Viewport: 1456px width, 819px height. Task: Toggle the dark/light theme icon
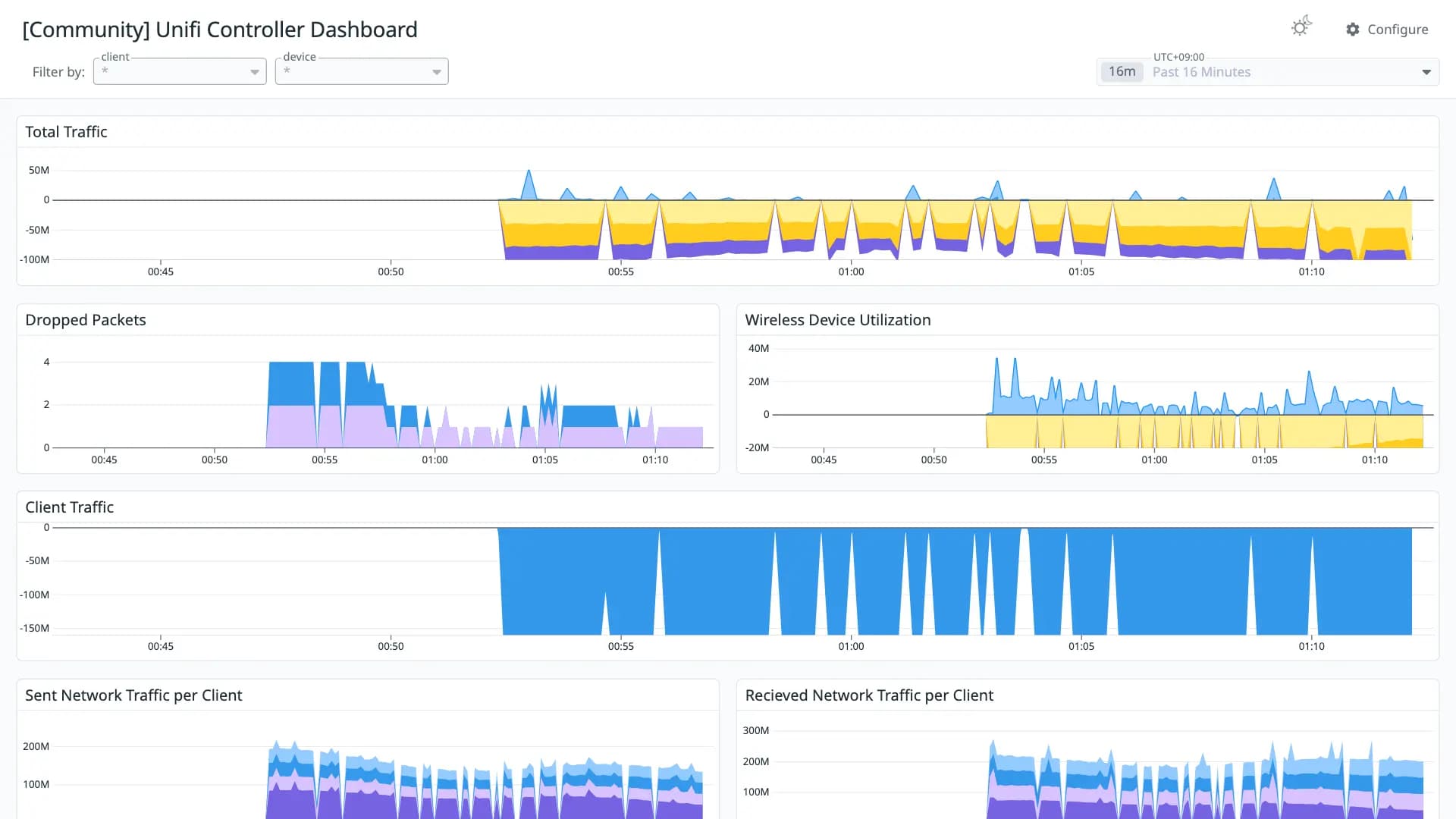point(1301,27)
